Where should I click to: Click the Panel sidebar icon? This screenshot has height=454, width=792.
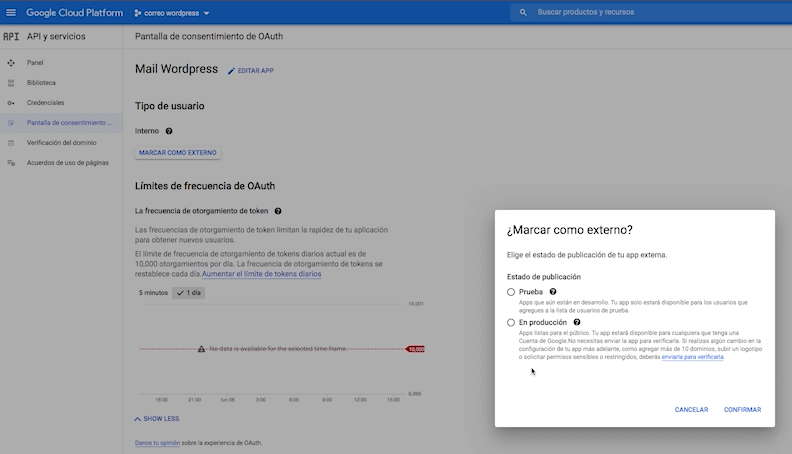(11, 63)
